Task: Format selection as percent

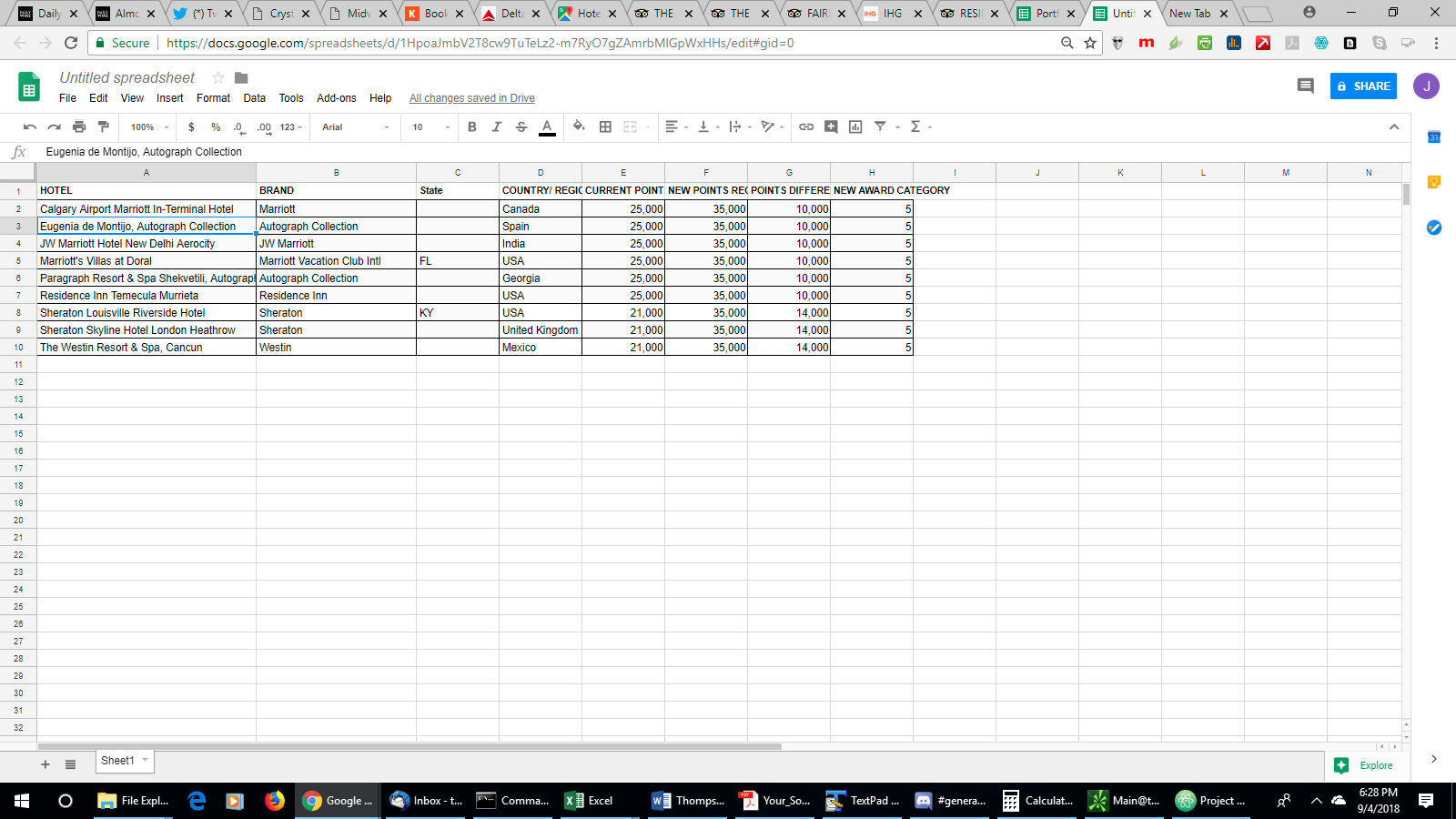Action: click(x=216, y=126)
